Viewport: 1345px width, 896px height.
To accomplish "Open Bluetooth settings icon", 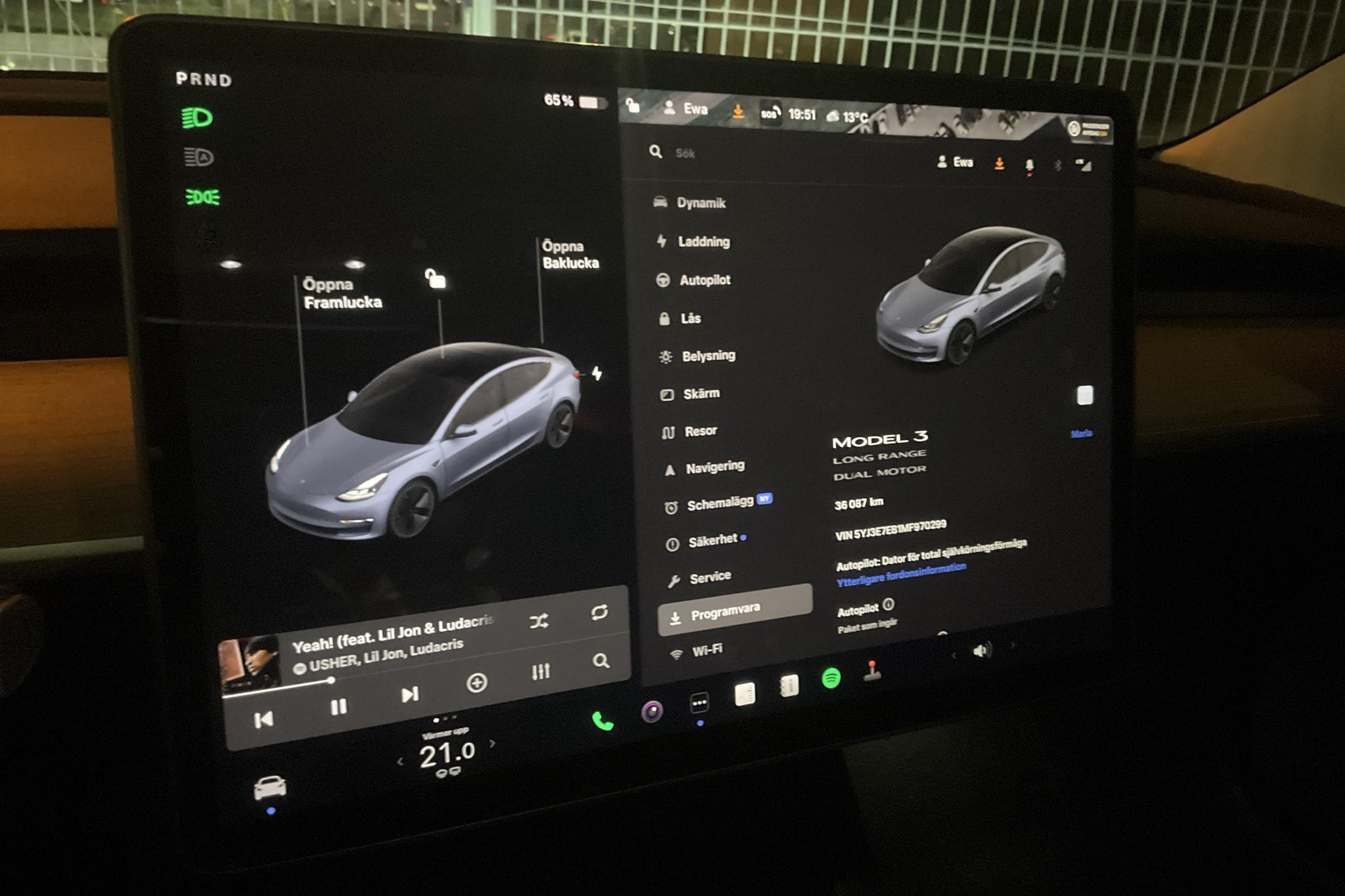I will 1057,165.
